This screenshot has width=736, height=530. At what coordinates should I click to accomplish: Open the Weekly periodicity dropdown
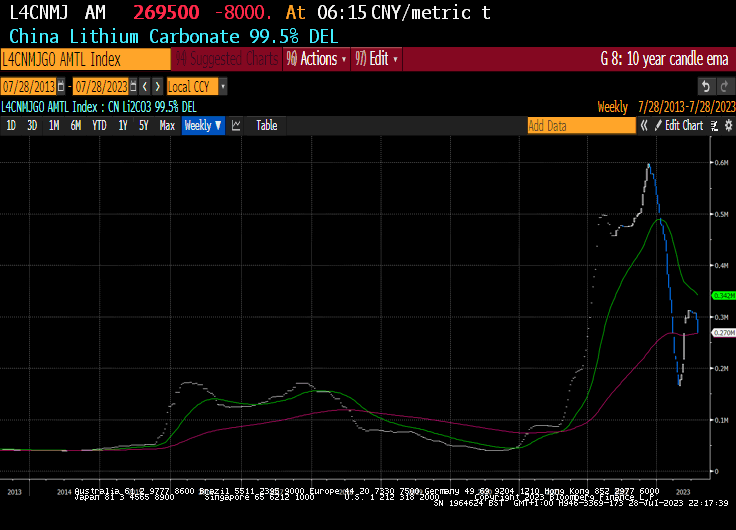pyautogui.click(x=203, y=125)
